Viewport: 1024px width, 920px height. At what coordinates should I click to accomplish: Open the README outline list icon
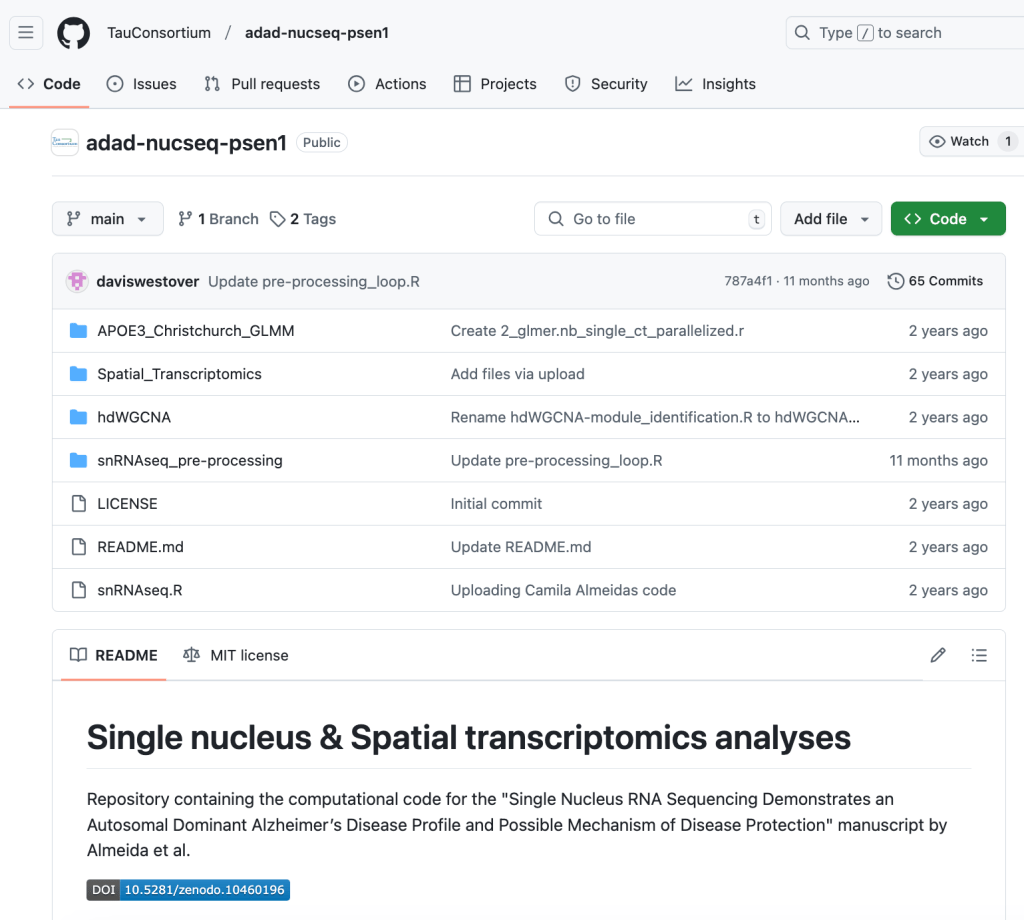(x=979, y=655)
